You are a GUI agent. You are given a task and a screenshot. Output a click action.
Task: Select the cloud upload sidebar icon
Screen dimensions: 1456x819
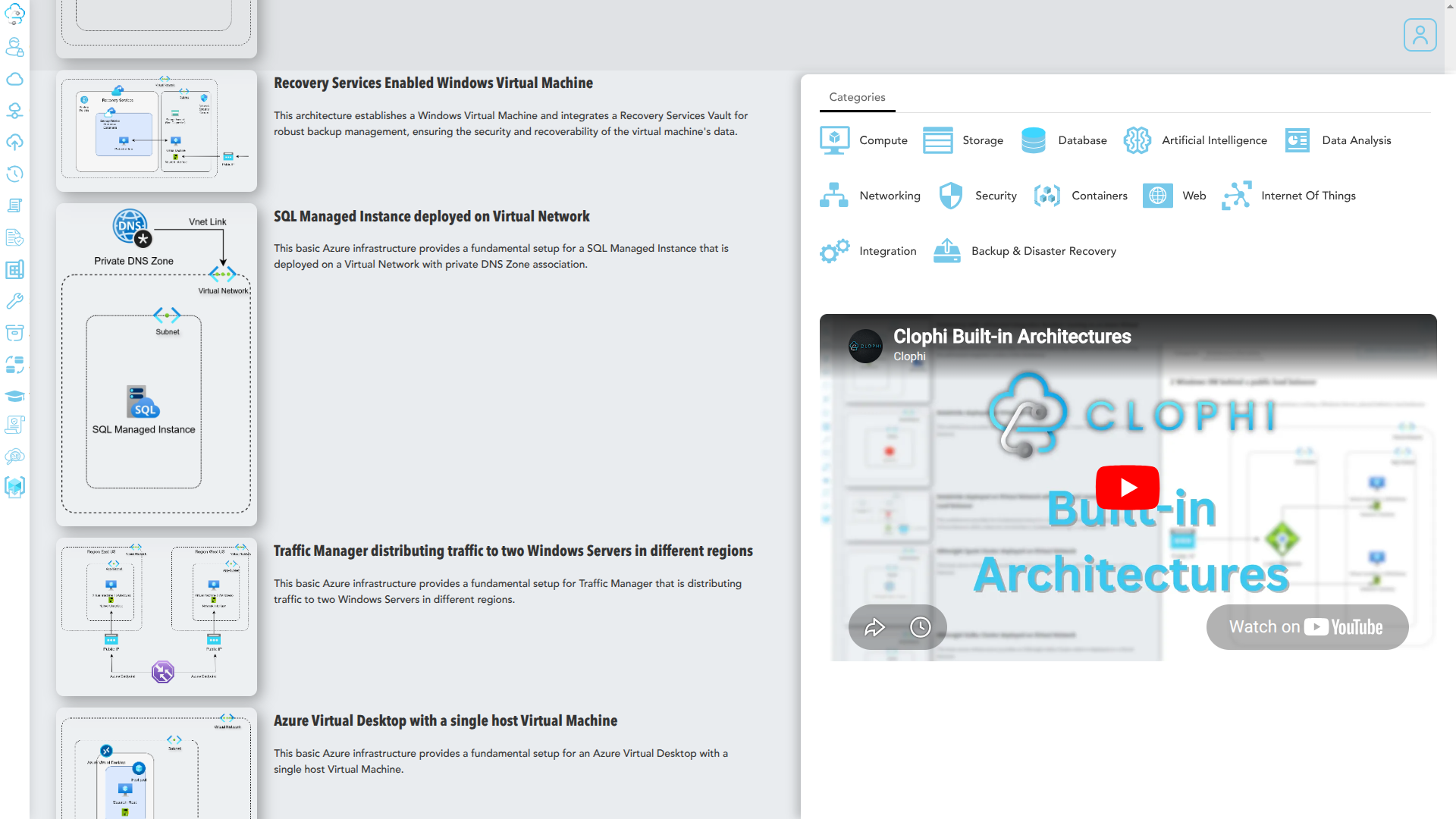point(14,142)
